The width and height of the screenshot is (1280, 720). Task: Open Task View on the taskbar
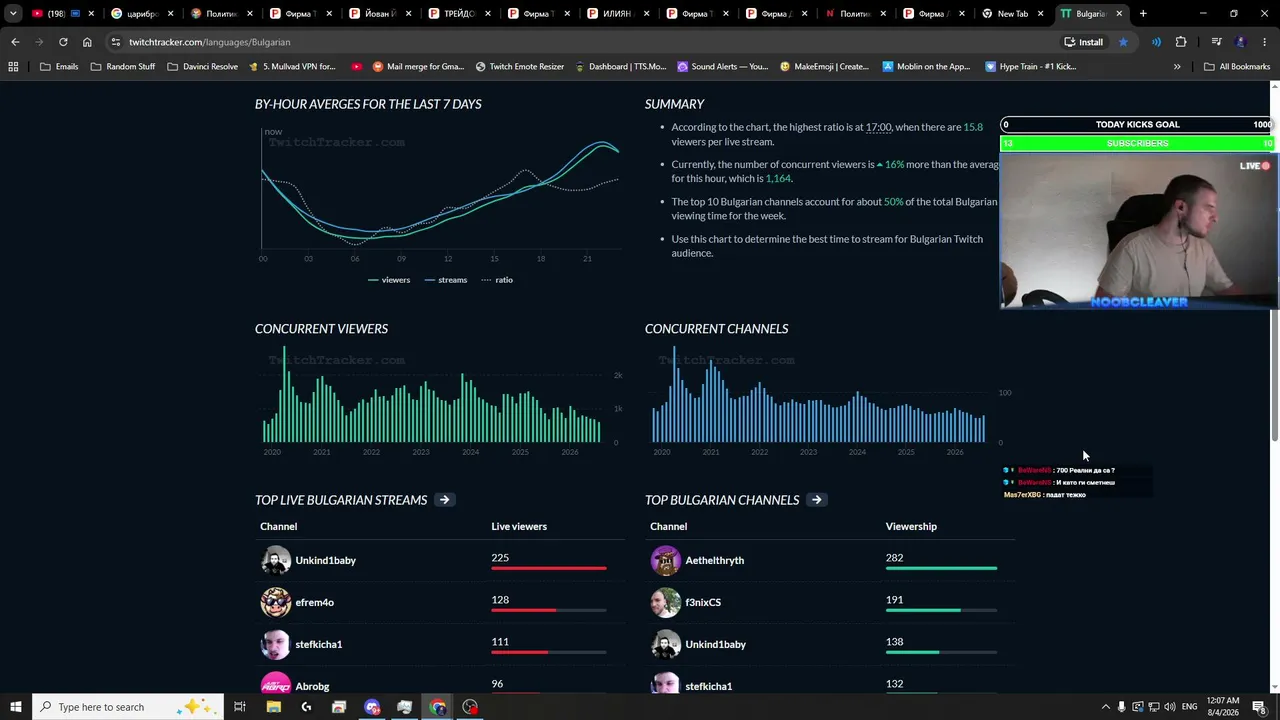[x=240, y=707]
